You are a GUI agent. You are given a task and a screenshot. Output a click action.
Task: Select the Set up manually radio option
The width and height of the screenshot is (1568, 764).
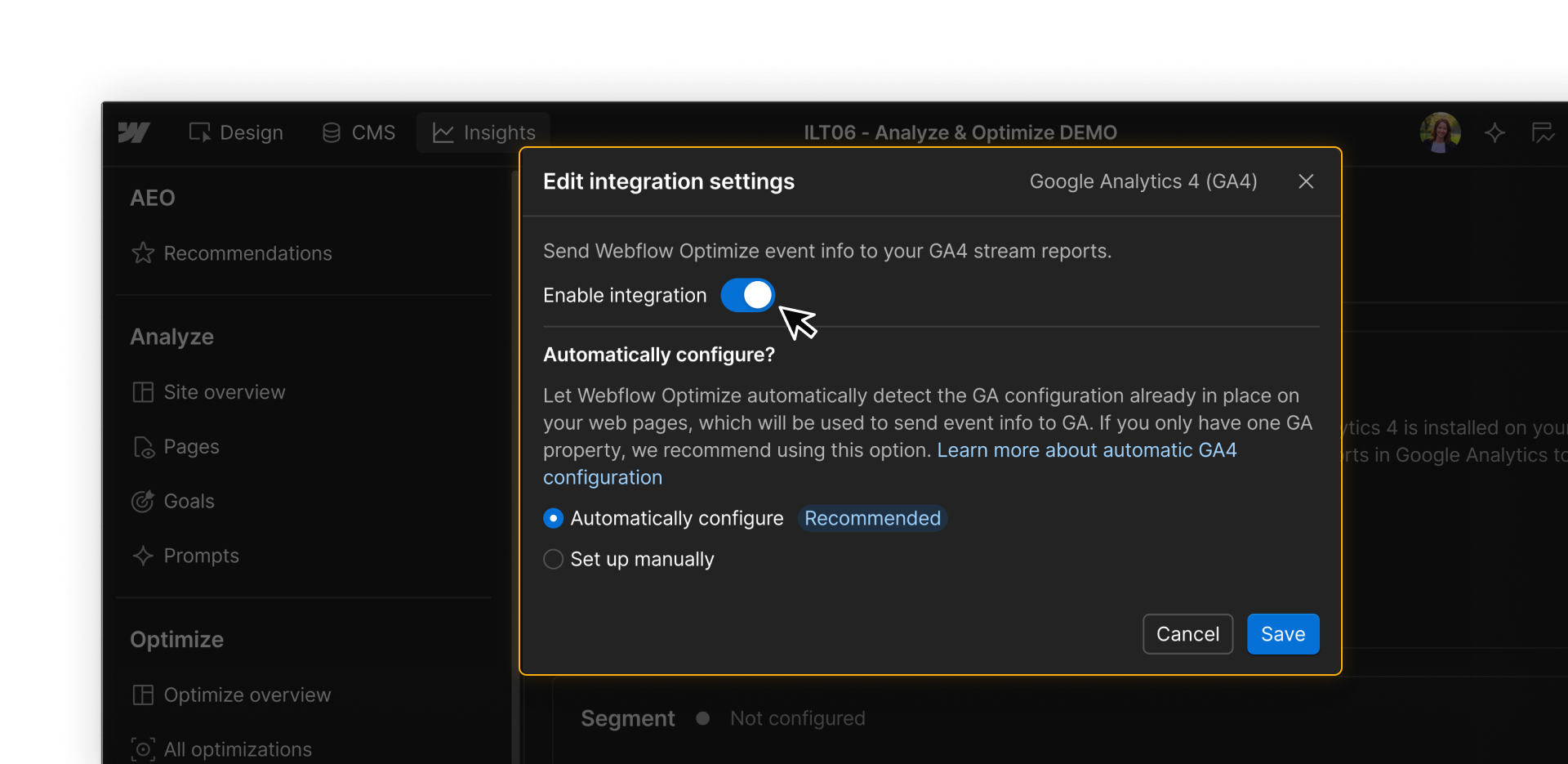(553, 559)
